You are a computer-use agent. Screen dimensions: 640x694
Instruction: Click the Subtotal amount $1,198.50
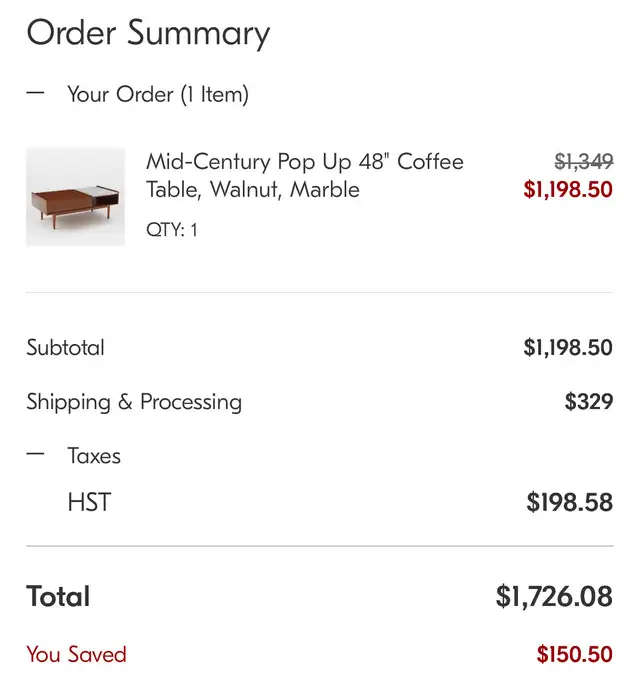pos(568,347)
